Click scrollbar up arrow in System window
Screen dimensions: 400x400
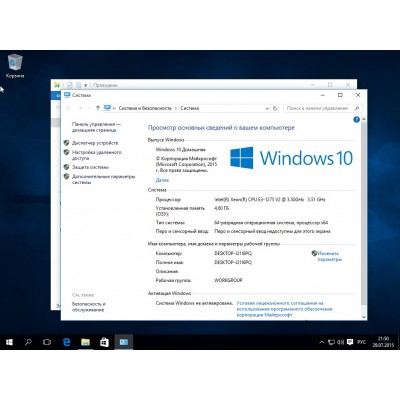point(364,119)
